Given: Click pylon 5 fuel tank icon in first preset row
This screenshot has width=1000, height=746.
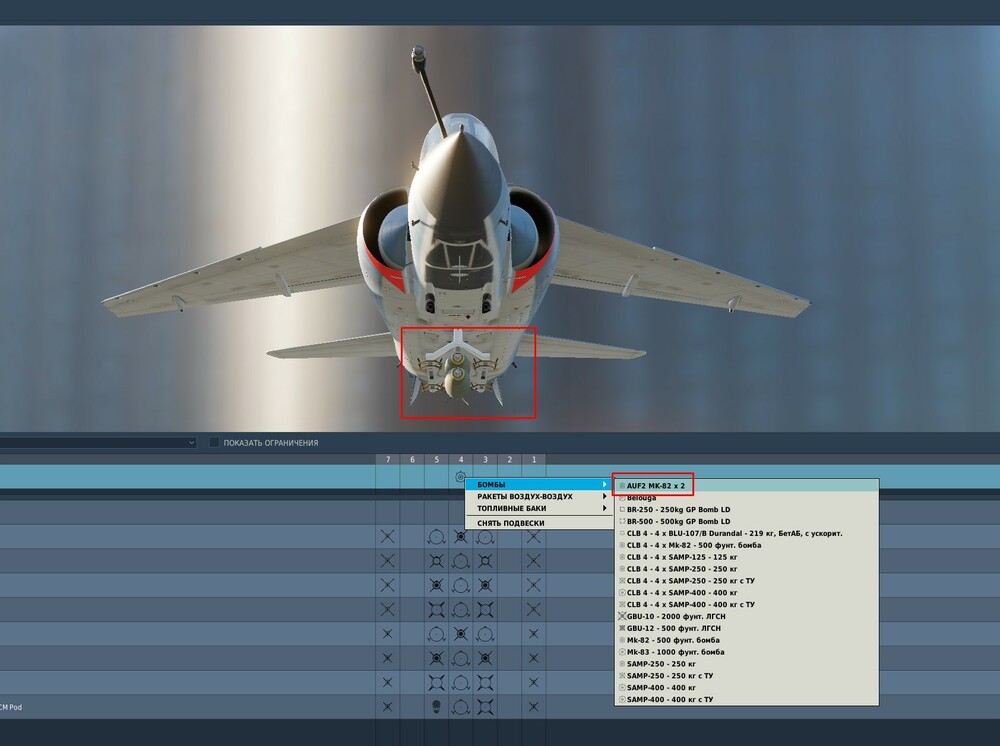Looking at the screenshot, I should [436, 537].
